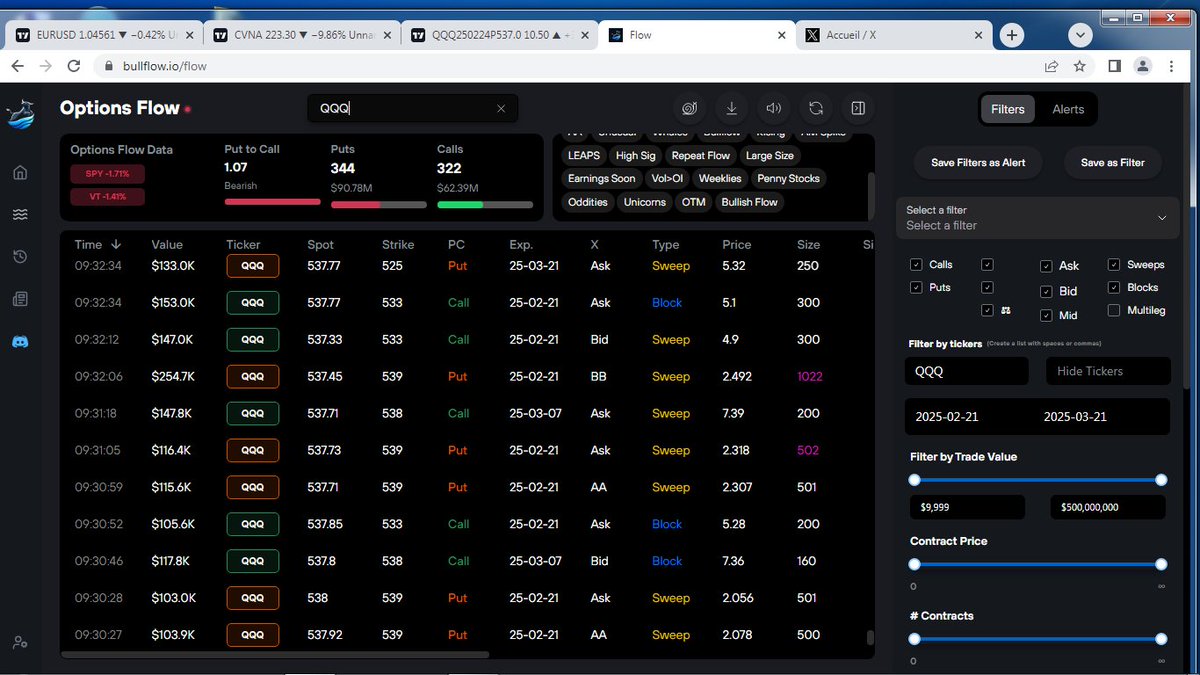Click the Bullflow bull logo
Image resolution: width=1200 pixels, height=675 pixels.
click(20, 114)
